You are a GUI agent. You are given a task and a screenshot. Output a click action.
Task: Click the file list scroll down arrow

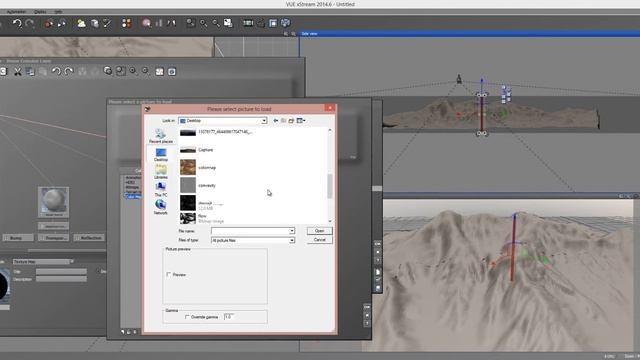(330, 221)
